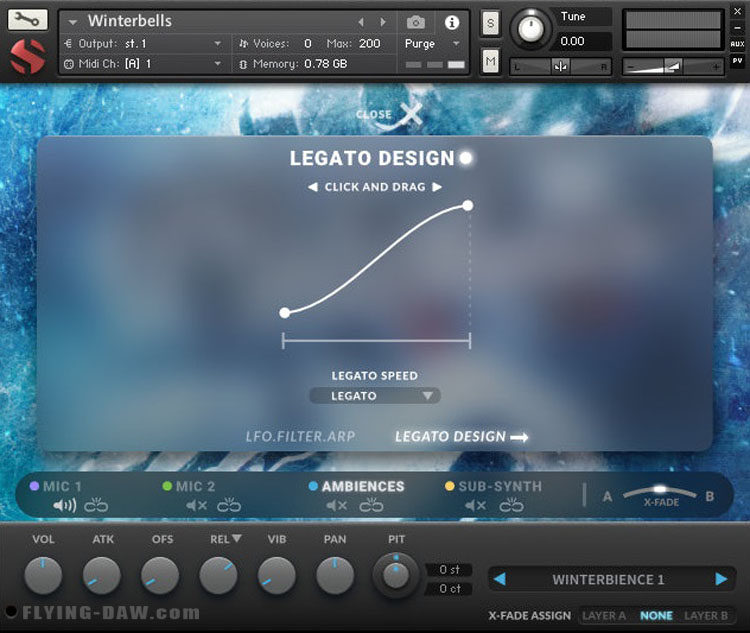The image size is (750, 633).
Task: Adjust the output volume slider
Action: coord(673,67)
